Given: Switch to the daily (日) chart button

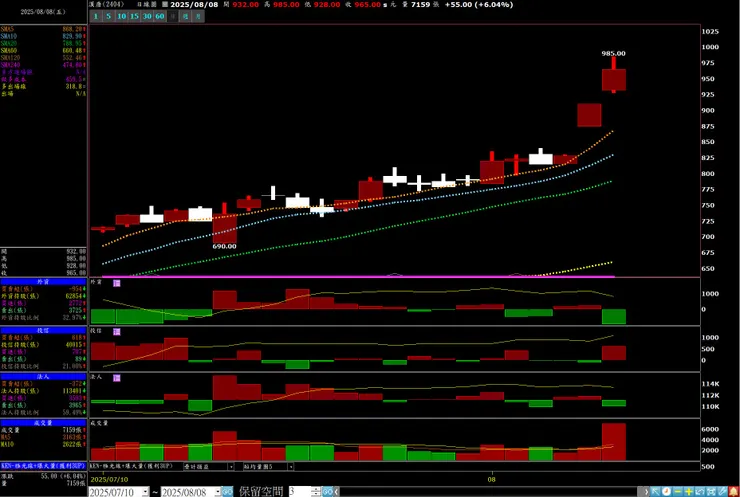Looking at the screenshot, I should pyautogui.click(x=173, y=17).
